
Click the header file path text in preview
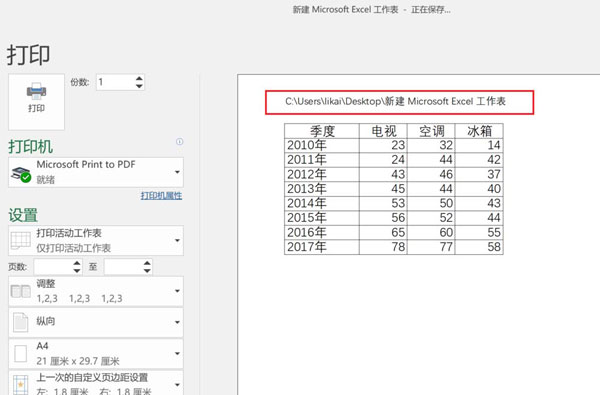pyautogui.click(x=395, y=101)
